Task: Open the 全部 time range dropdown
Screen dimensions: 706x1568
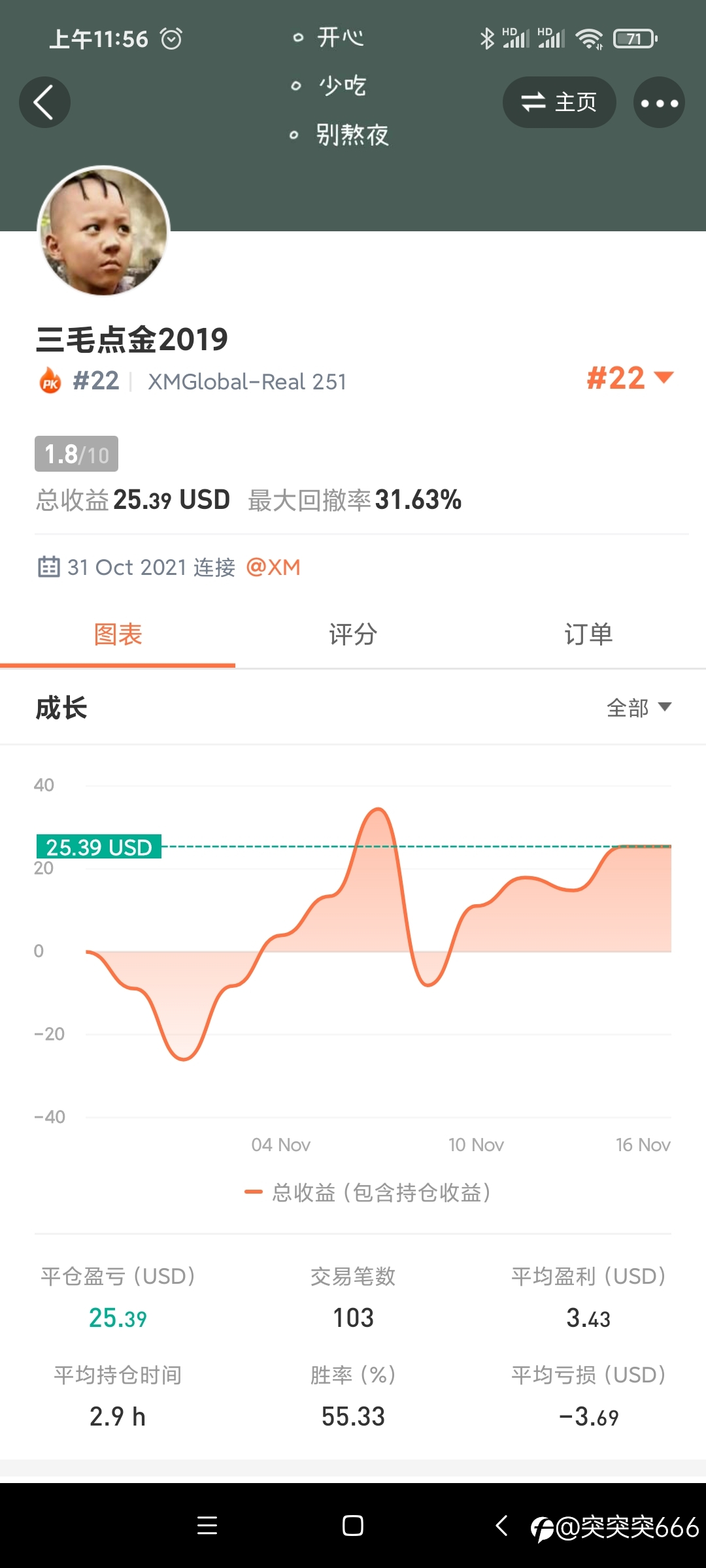Action: pos(639,708)
